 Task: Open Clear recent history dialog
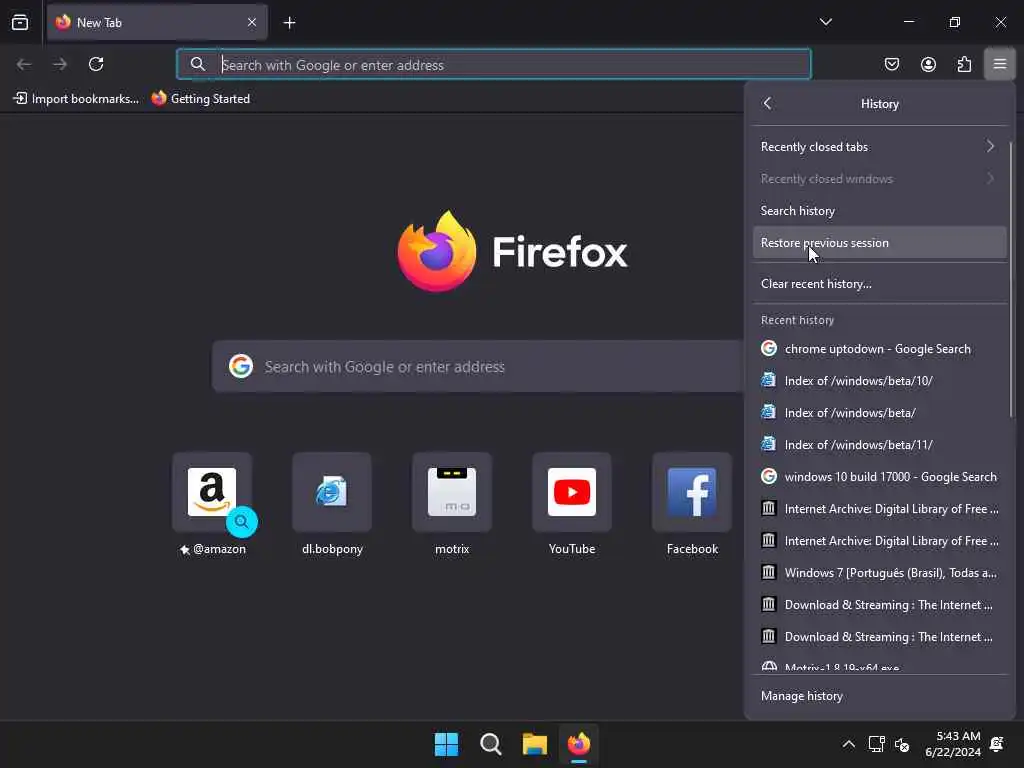click(879, 283)
